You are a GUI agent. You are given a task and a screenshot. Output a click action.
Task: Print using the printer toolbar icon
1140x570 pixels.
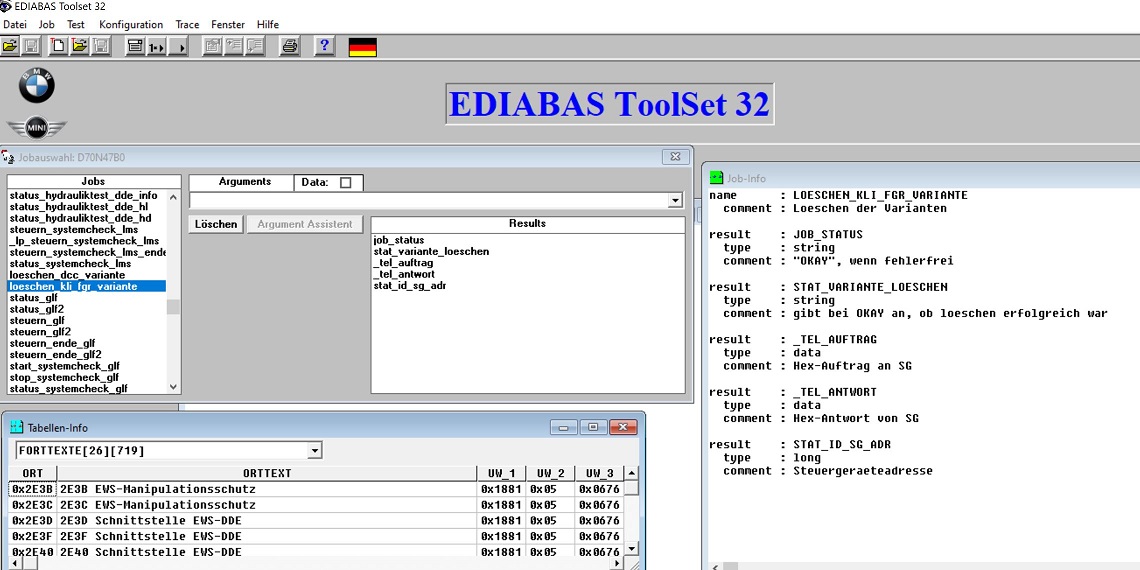tap(289, 47)
